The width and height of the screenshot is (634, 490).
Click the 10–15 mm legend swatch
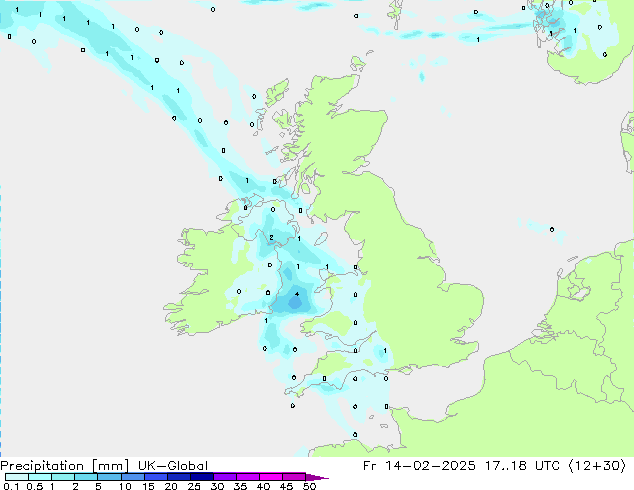tap(132, 477)
